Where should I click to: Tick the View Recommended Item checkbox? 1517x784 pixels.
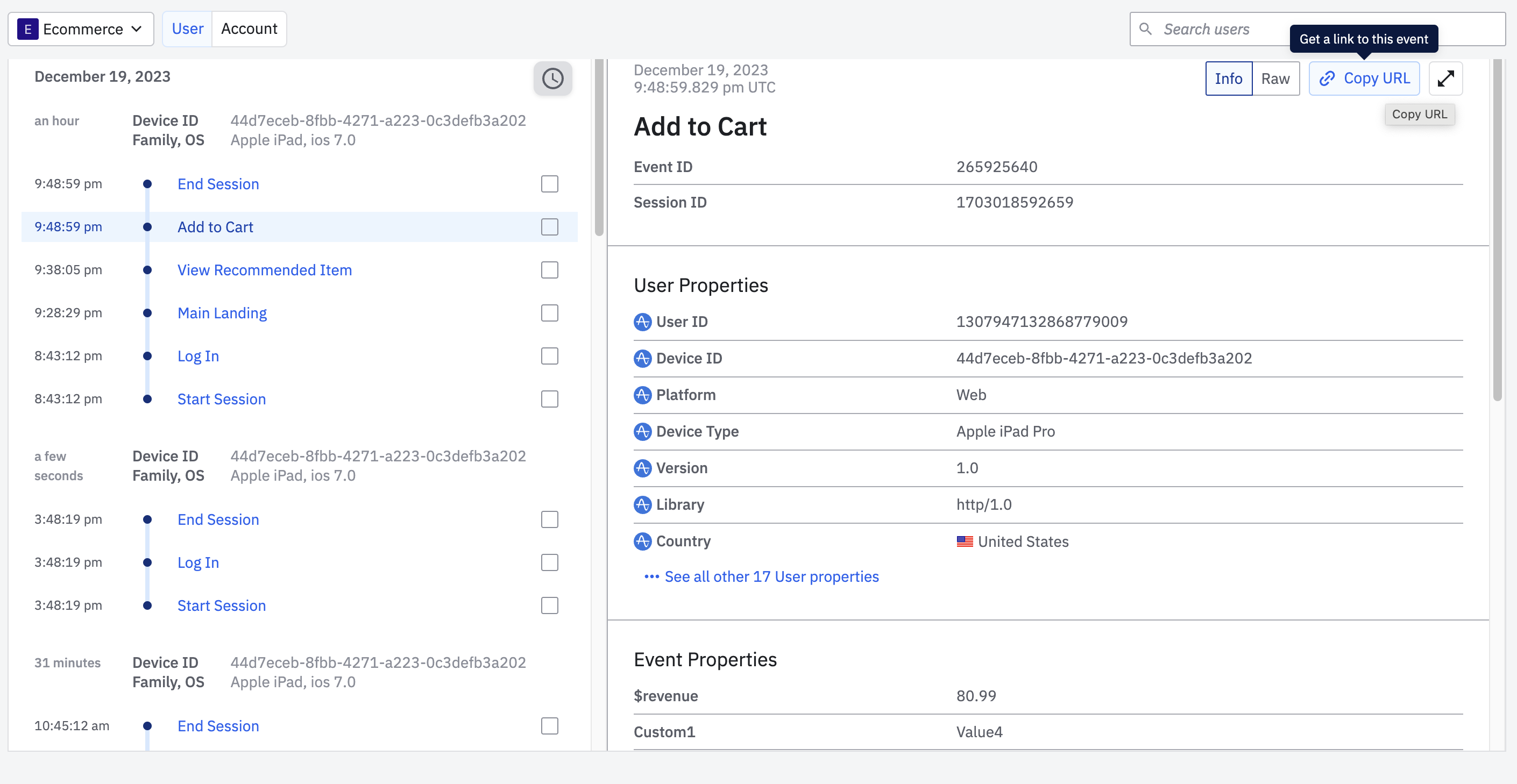tap(549, 269)
